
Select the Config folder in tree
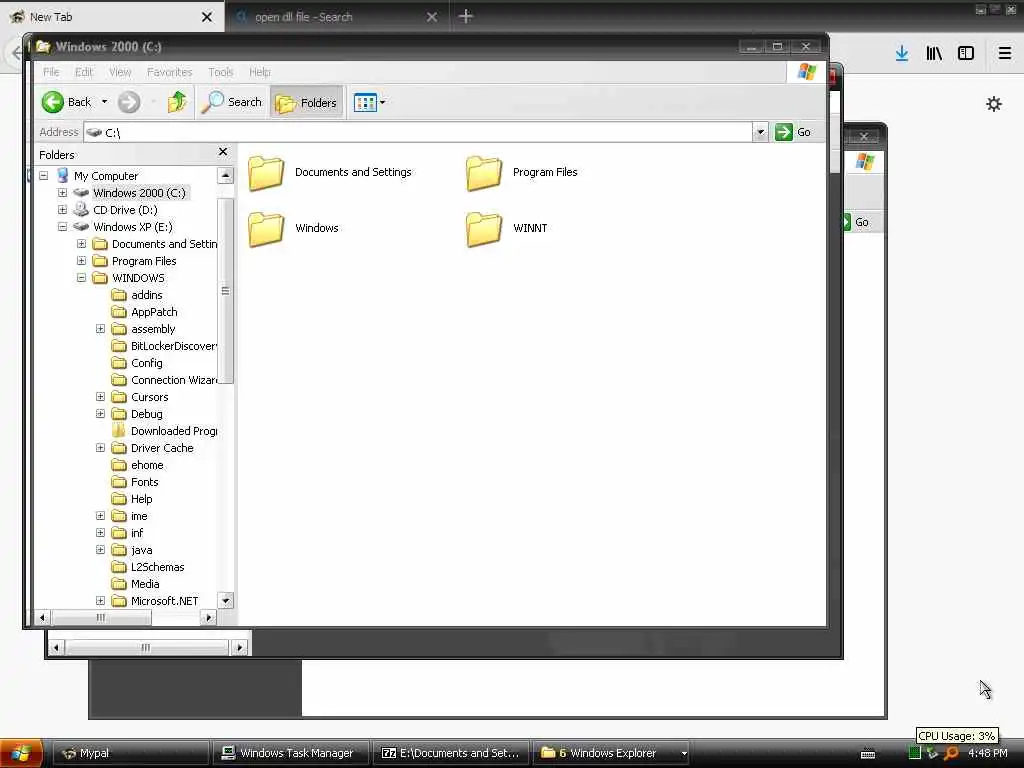(x=146, y=363)
